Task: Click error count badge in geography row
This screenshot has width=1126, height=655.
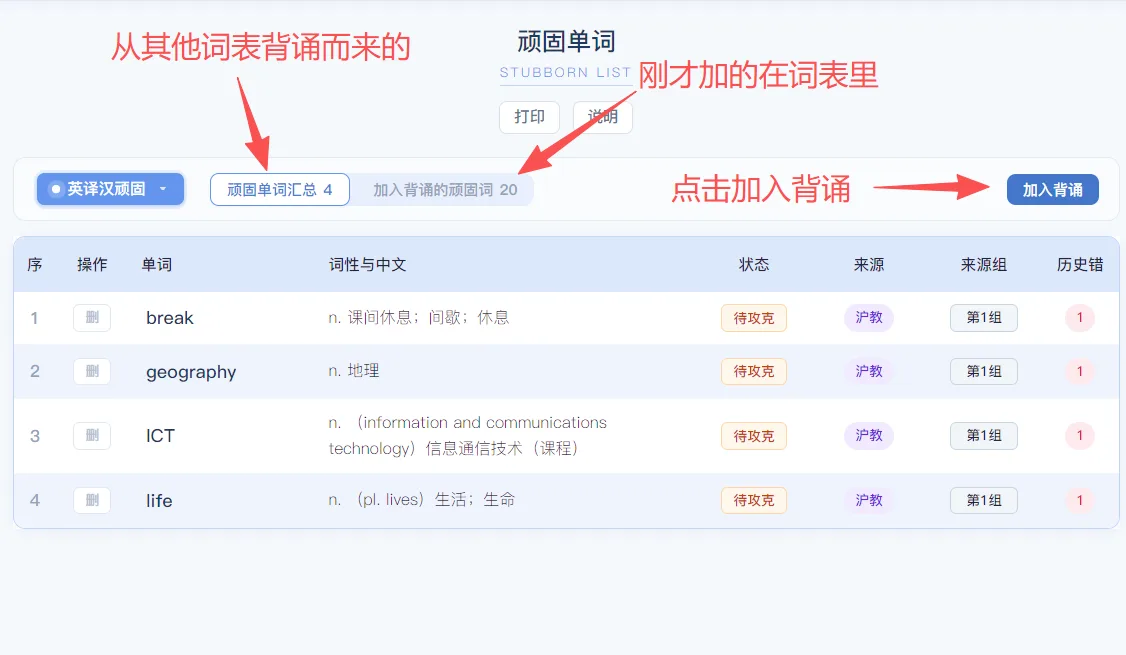Action: point(1079,371)
